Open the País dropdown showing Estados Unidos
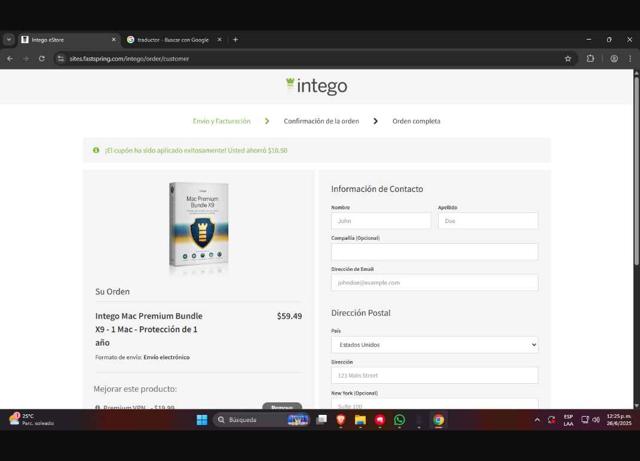Screen dimensions: 640x461 (435, 345)
